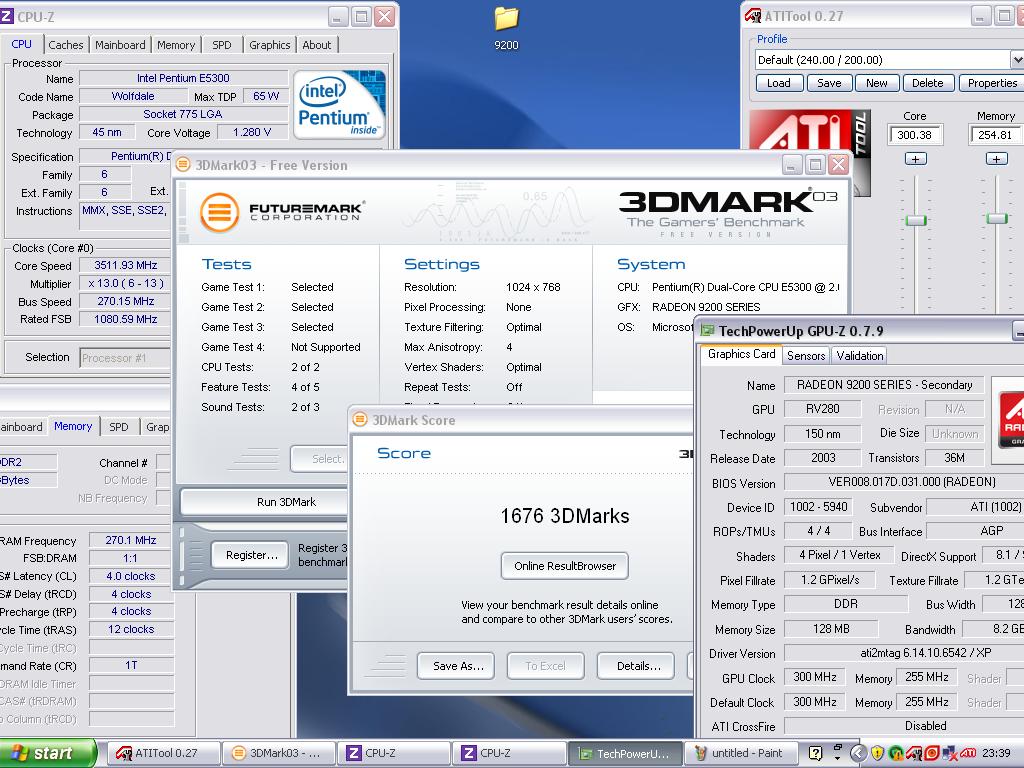Open the Start menu

48,753
